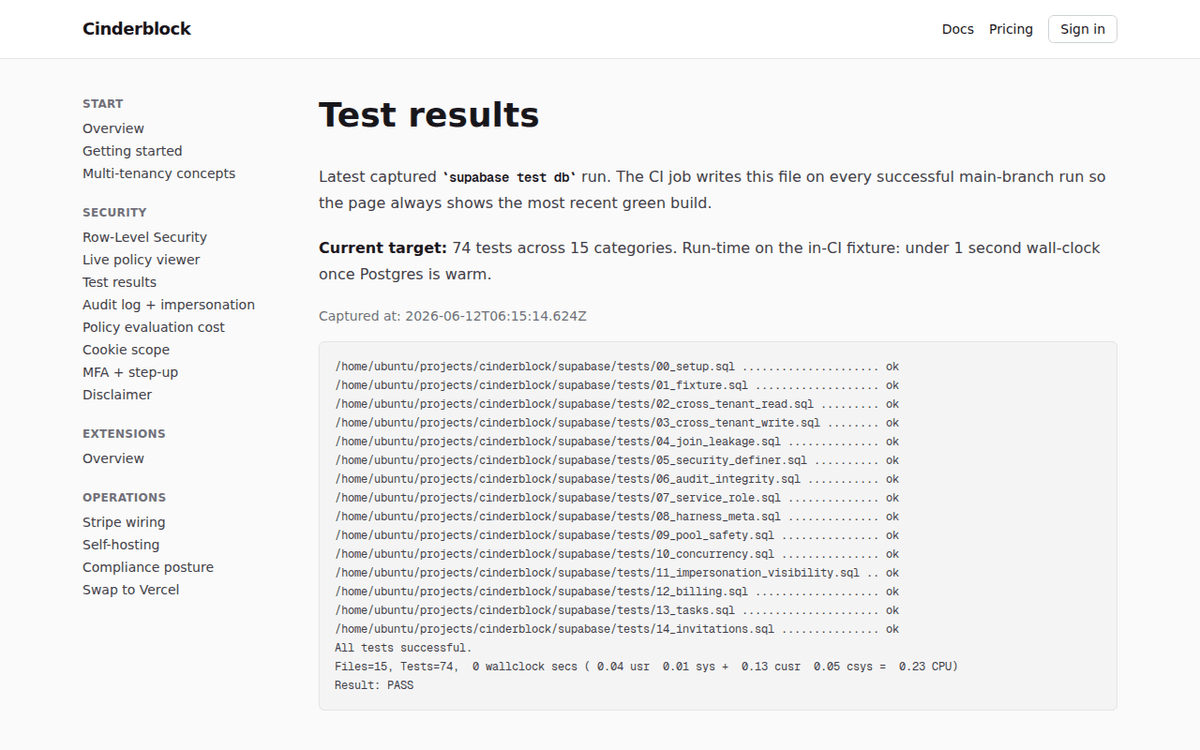This screenshot has width=1200, height=750.
Task: Click the 13_tasks.sql output line
Action: (x=617, y=610)
